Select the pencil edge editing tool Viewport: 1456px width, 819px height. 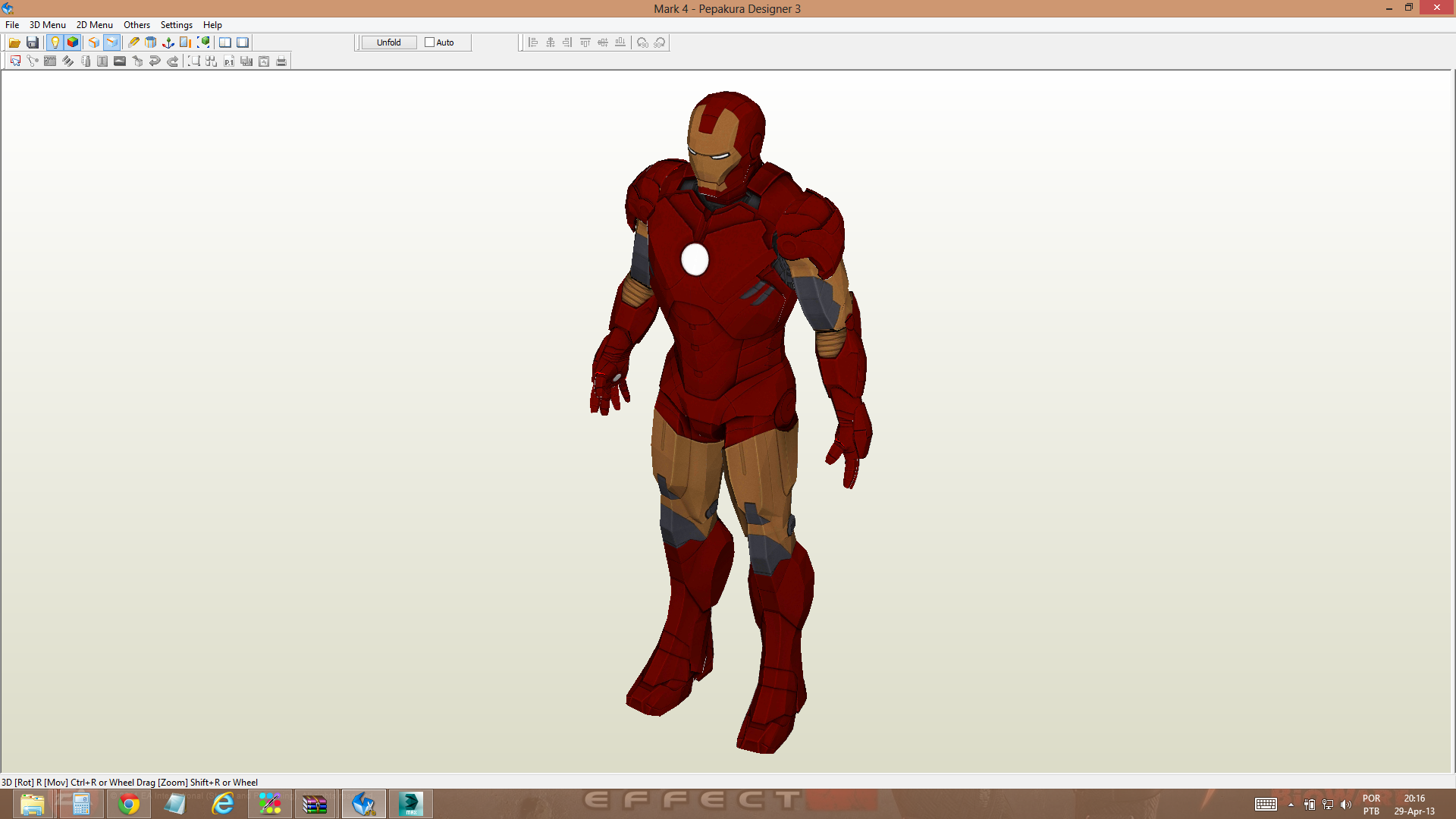(133, 42)
